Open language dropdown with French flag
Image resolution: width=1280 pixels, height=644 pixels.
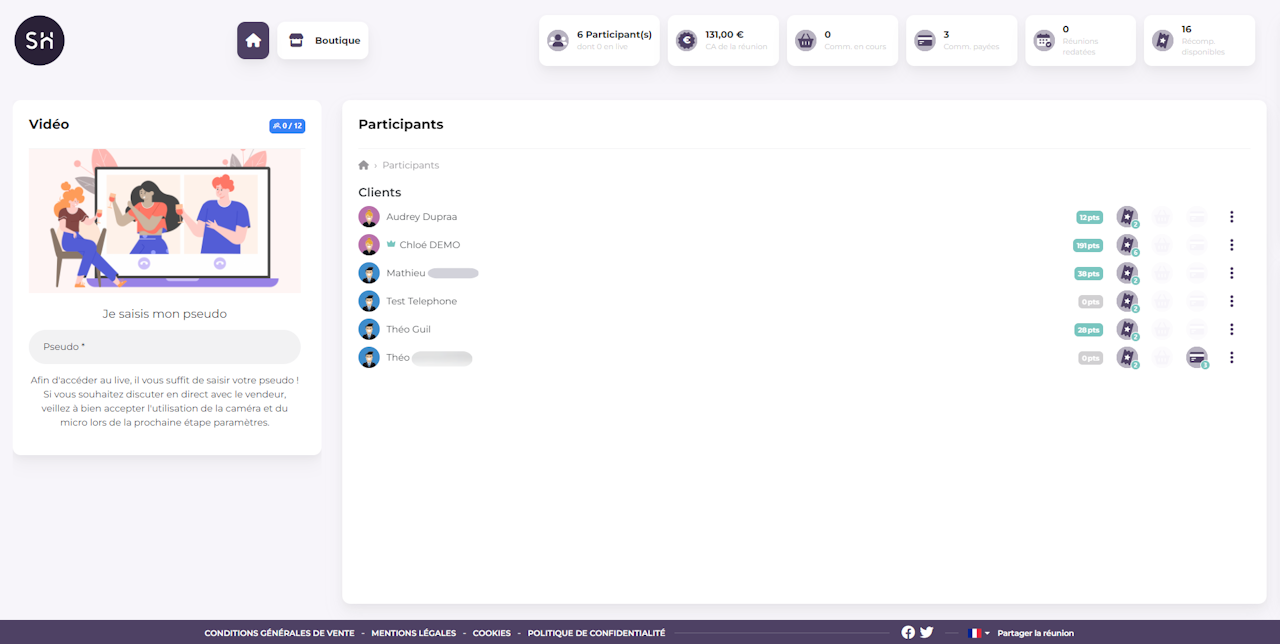(978, 633)
